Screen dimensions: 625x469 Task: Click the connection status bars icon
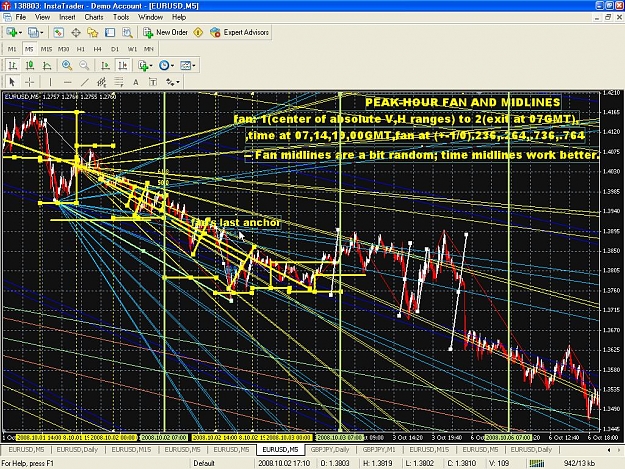coord(537,463)
